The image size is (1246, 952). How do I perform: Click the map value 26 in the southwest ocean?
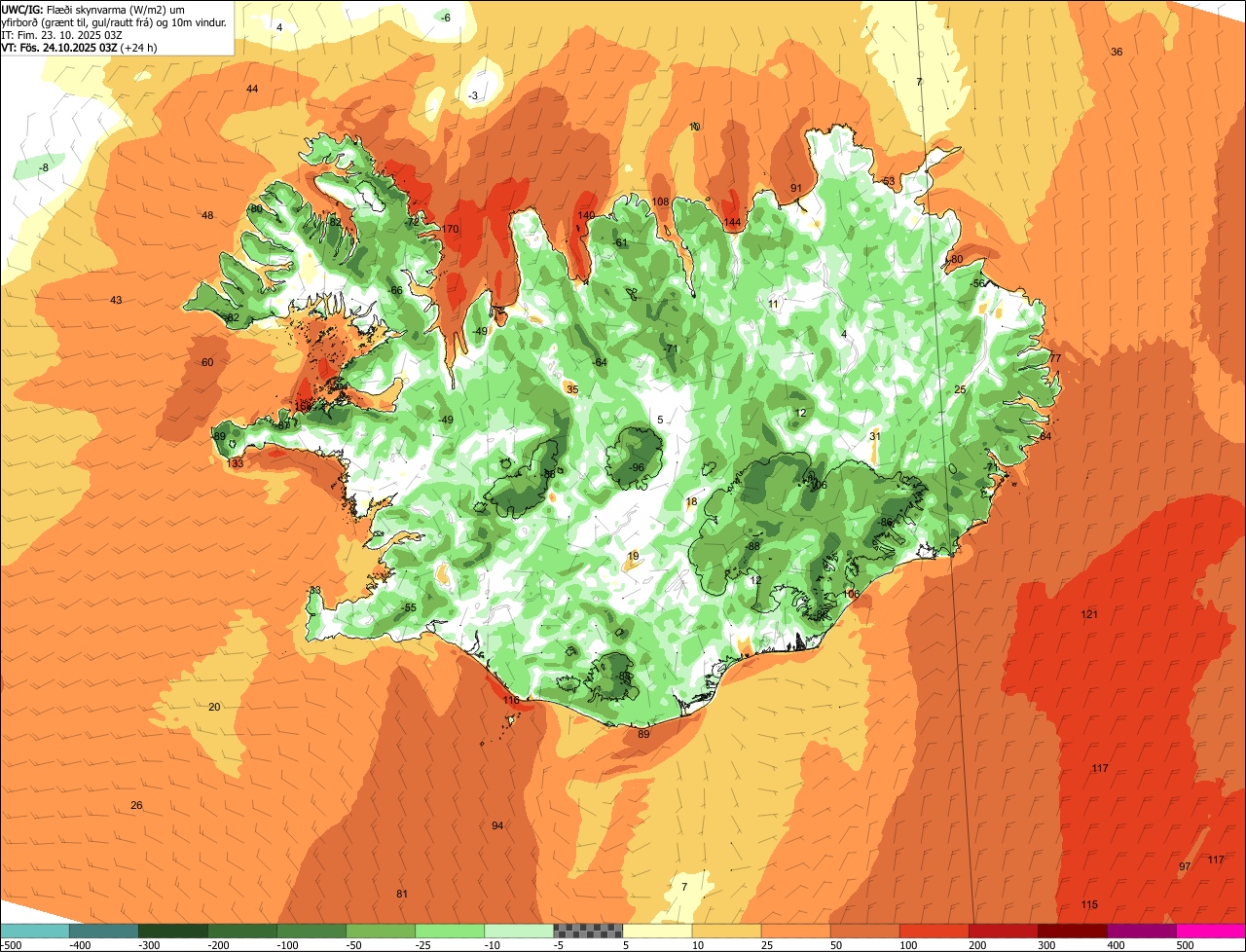pos(136,806)
